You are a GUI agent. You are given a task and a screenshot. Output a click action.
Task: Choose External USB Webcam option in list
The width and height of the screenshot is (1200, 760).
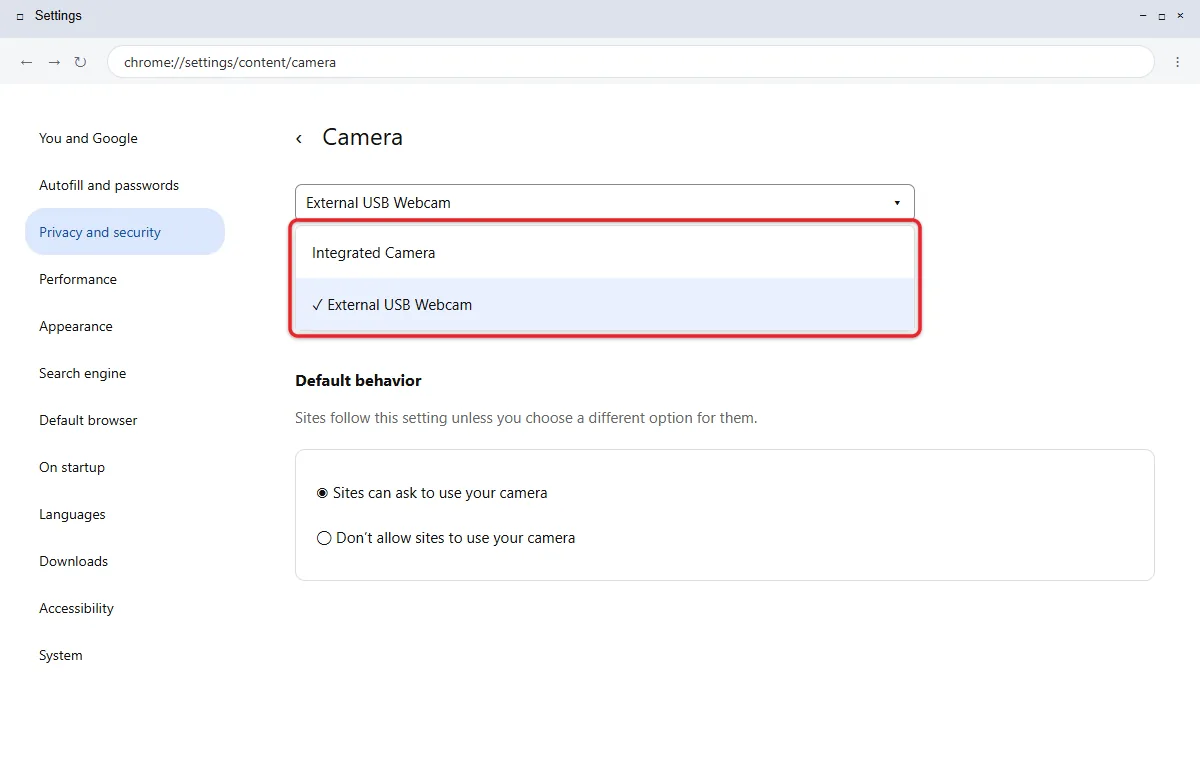pos(605,305)
